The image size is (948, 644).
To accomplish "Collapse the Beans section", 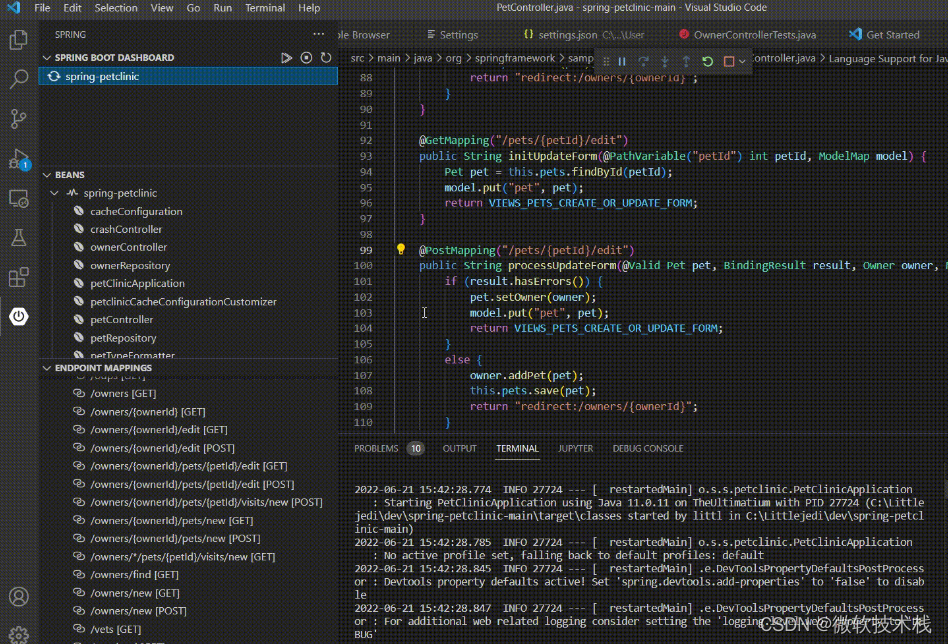I will [x=47, y=175].
